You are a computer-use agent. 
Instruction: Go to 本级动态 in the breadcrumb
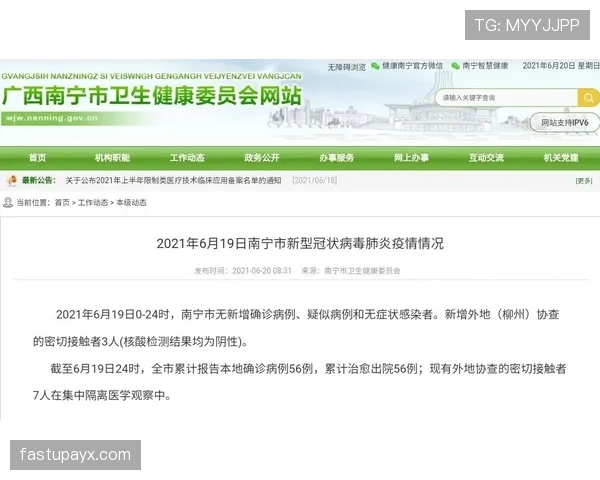coord(131,202)
